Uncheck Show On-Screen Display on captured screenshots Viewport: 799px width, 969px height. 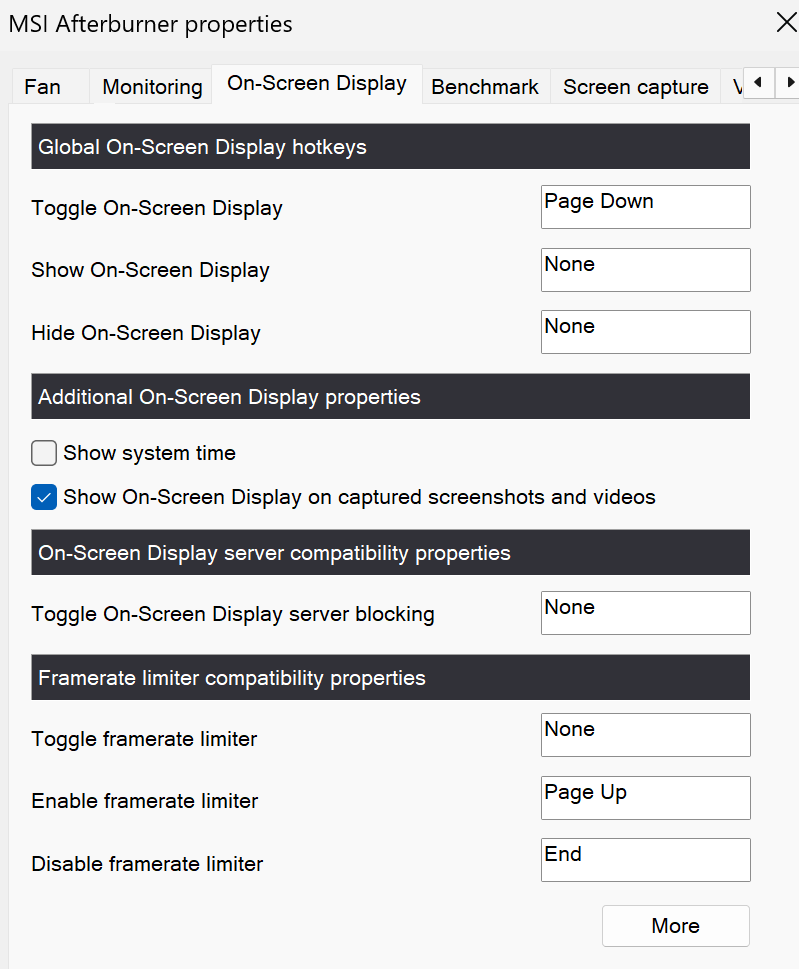click(44, 497)
